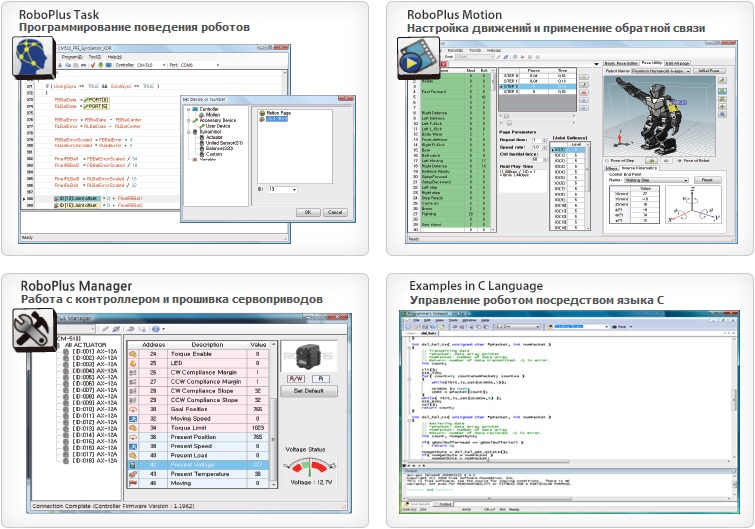Screen dimensions: 755x529
Task: Click the red checkmark icon in Task toolbar
Action: (93, 65)
